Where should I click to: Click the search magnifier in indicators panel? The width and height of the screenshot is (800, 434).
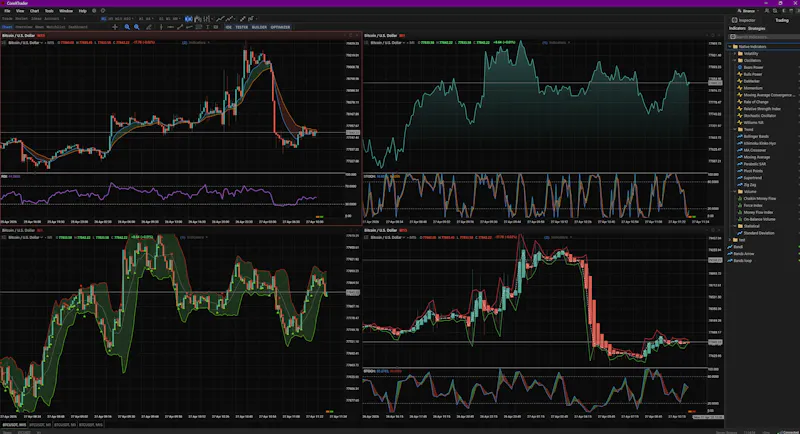click(x=733, y=37)
